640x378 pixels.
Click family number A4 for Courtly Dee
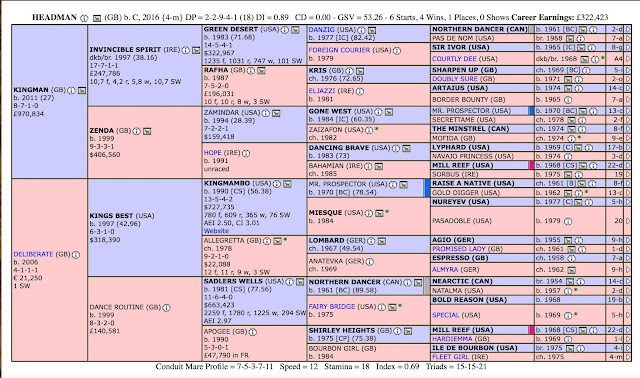[618, 59]
